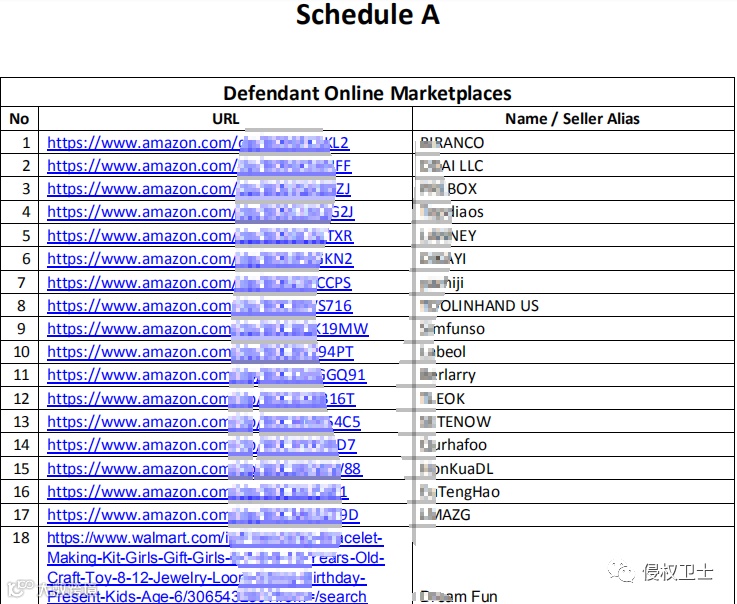Select the seller alias ending in hiji

tap(441, 282)
